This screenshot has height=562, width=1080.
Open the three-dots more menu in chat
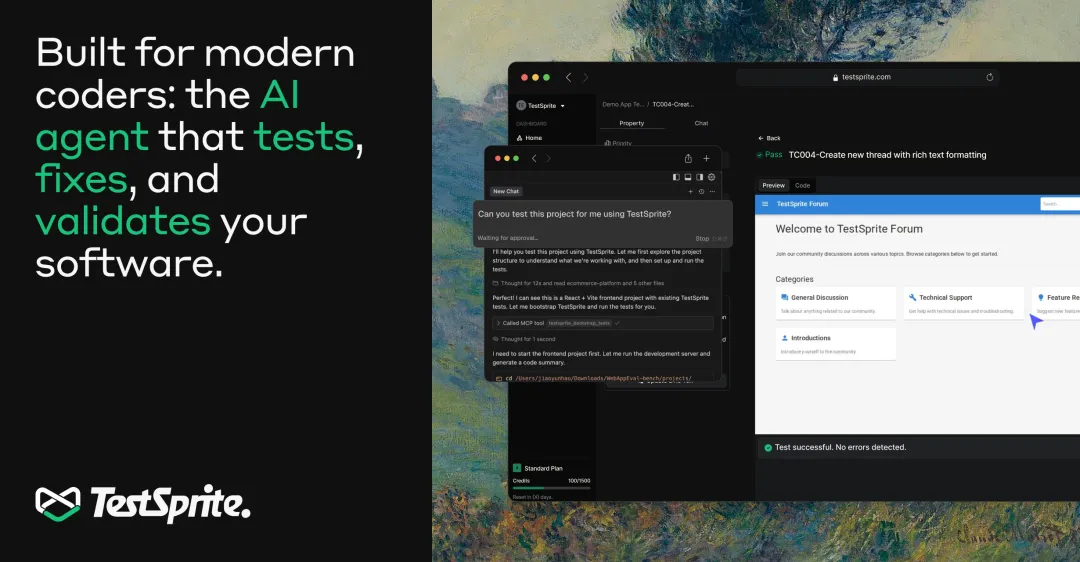[712, 191]
